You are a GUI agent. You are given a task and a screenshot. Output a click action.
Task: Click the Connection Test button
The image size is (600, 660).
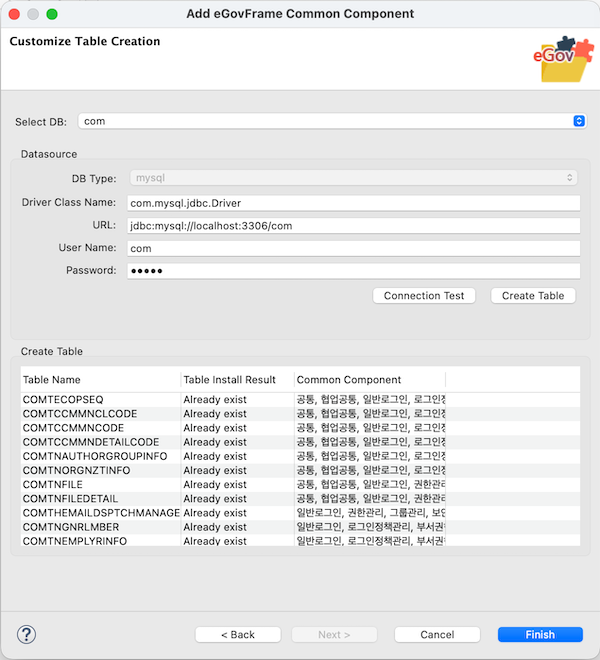click(x=425, y=295)
